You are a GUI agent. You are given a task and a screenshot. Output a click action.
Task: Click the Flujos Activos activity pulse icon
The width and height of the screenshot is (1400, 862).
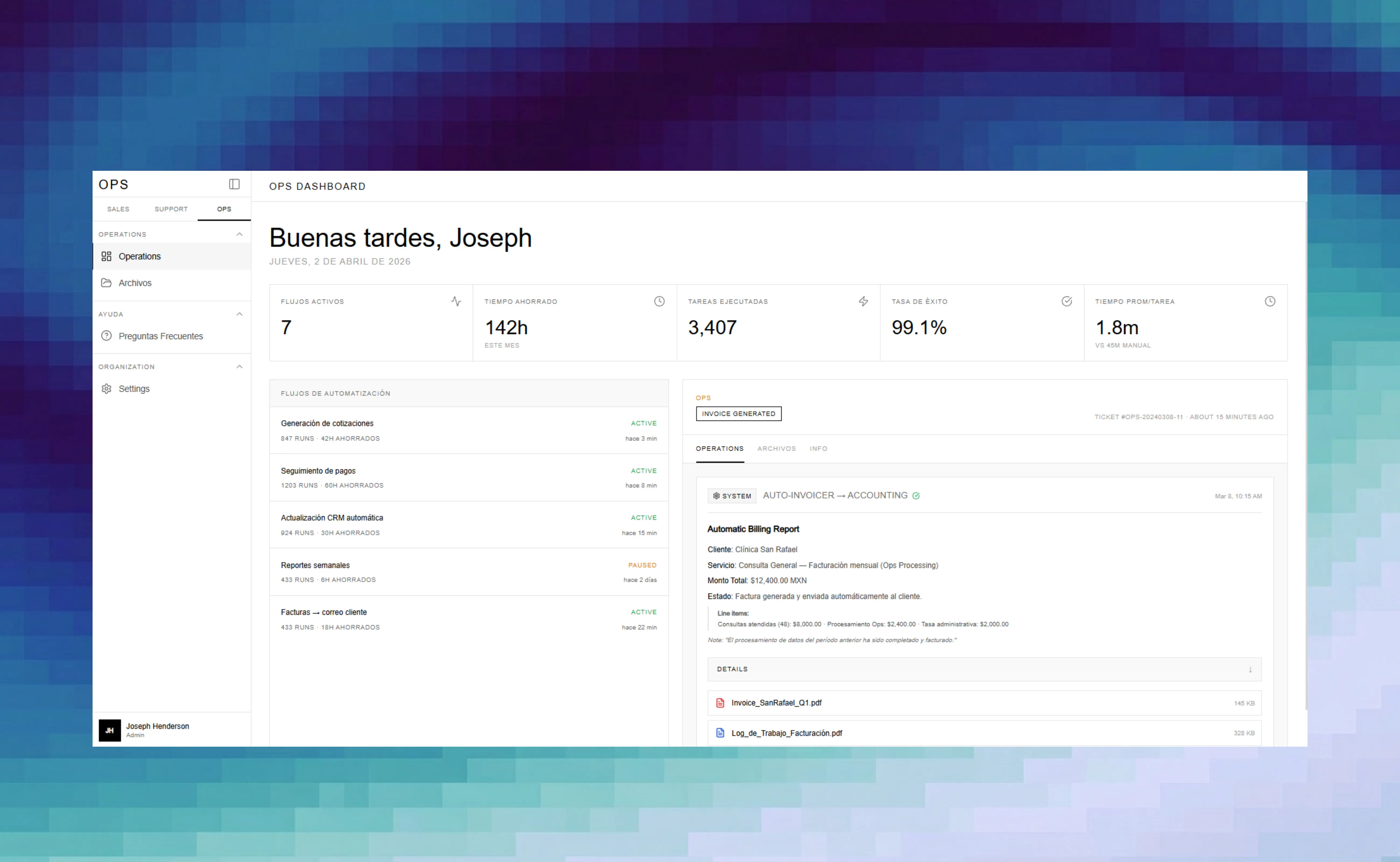(456, 301)
